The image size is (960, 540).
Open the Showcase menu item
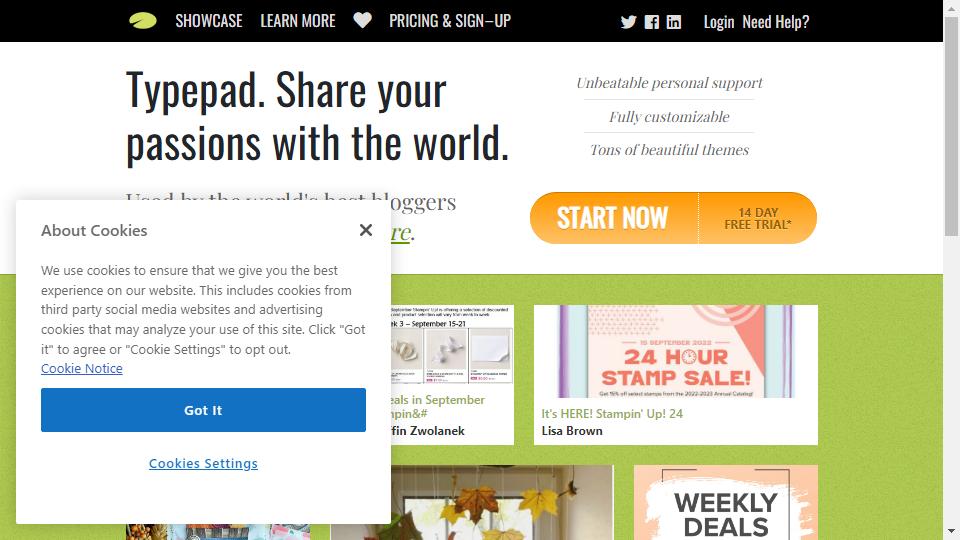pyautogui.click(x=209, y=21)
